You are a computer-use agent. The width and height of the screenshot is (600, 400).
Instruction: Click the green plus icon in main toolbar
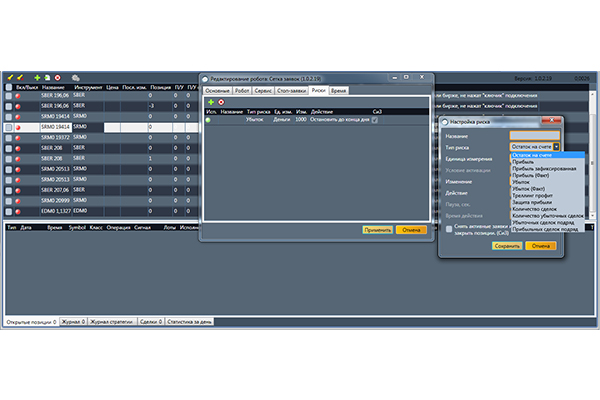(37, 77)
